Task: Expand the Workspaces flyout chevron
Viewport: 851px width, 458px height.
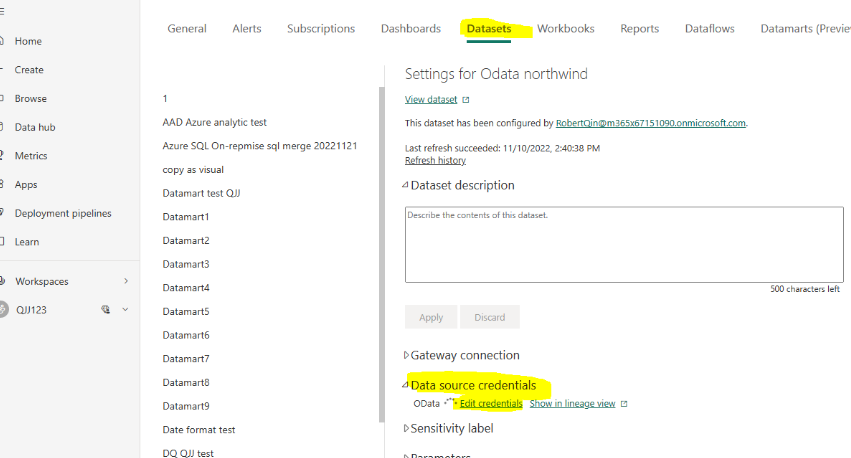Action: coord(126,281)
